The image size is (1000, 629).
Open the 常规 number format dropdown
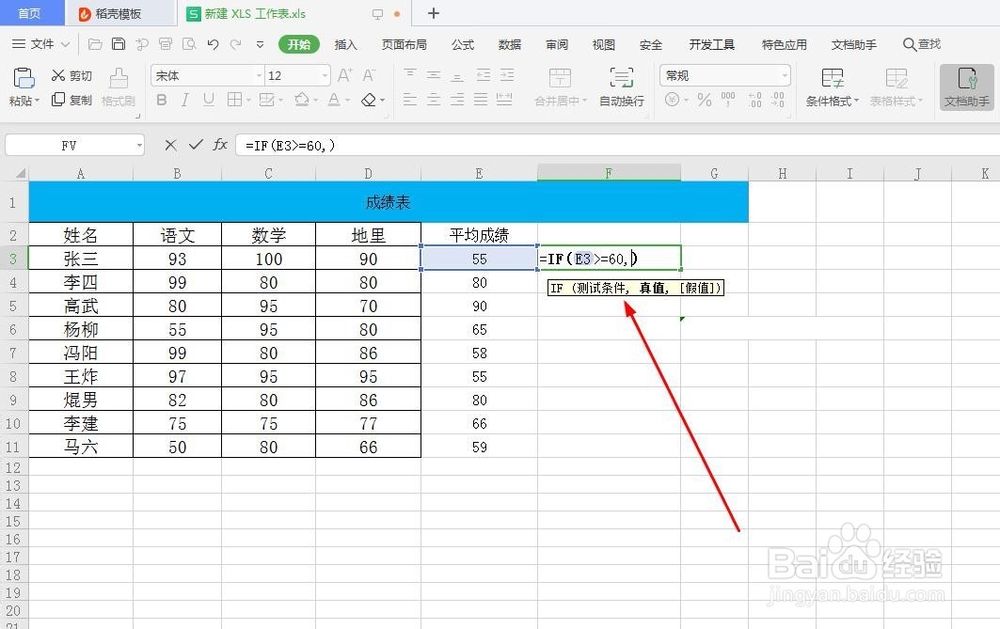pyautogui.click(x=725, y=74)
